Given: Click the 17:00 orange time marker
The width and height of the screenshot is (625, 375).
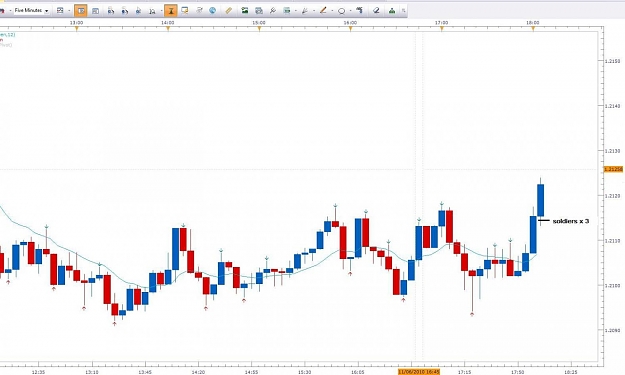Looking at the screenshot, I should coord(442,29).
